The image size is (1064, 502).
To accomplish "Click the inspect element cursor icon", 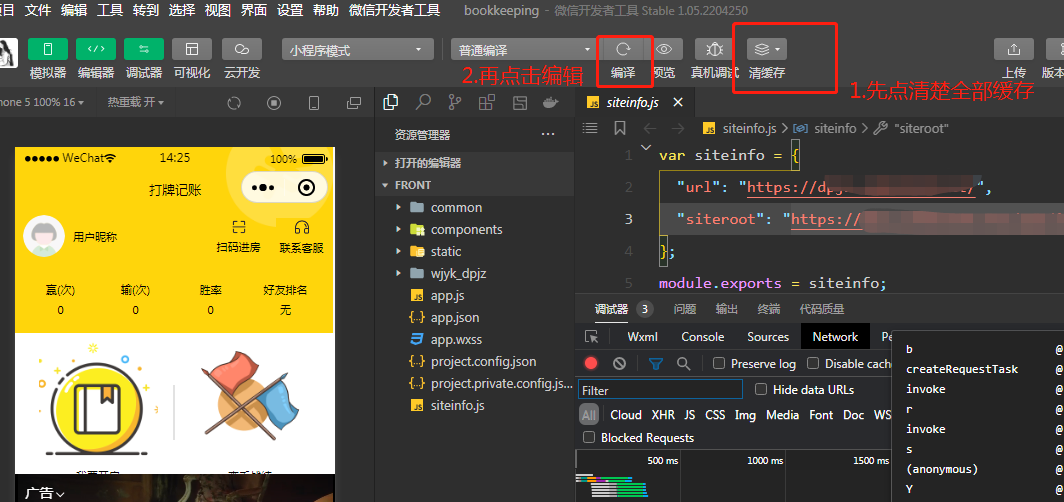I will click(592, 337).
